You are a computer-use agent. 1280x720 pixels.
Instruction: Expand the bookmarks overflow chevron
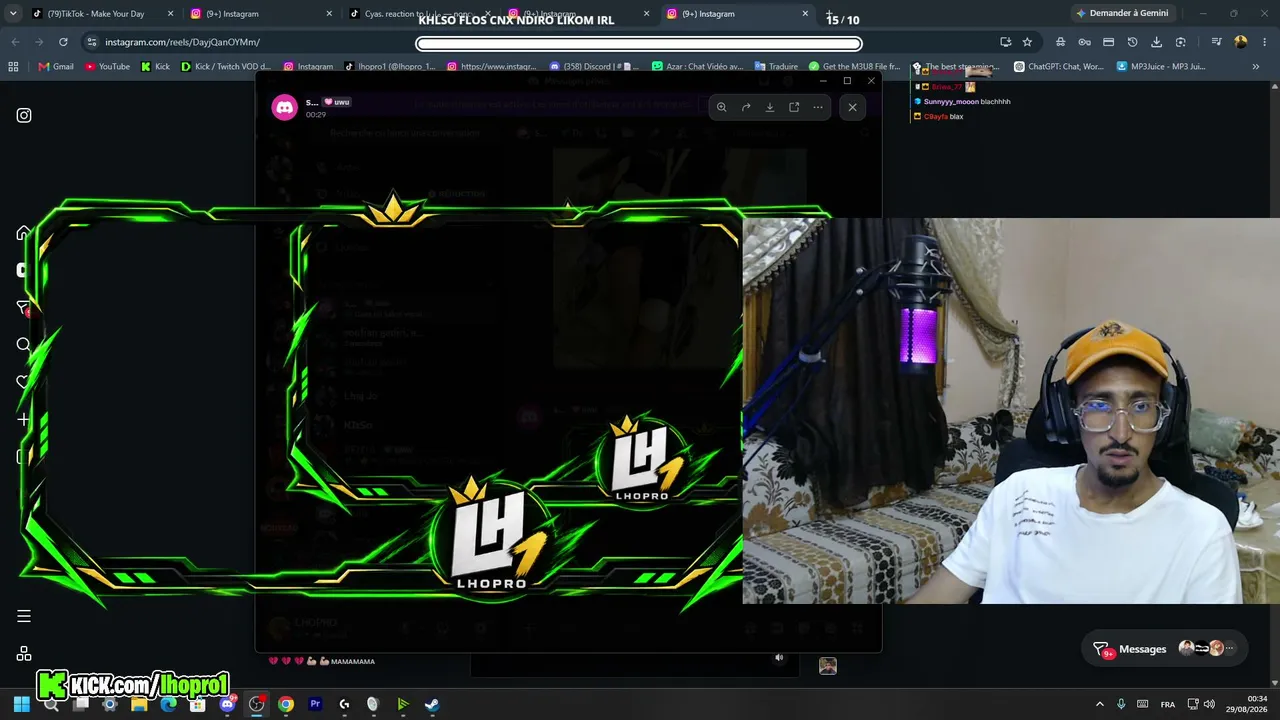pyautogui.click(x=1256, y=67)
